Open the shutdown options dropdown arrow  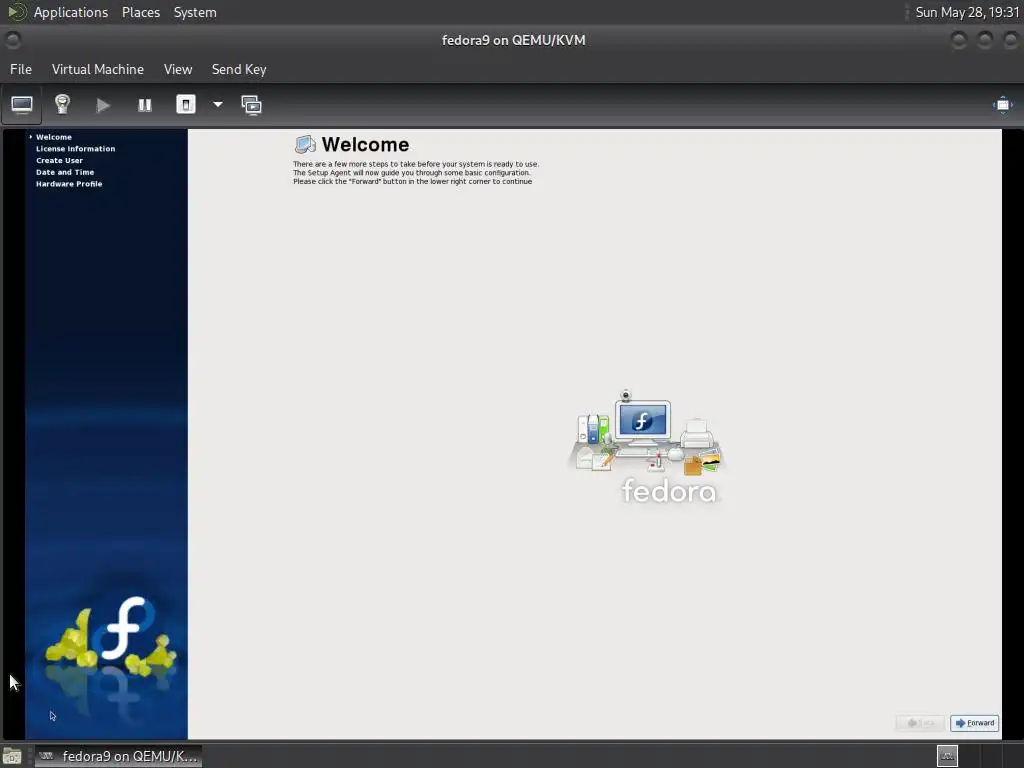point(217,104)
